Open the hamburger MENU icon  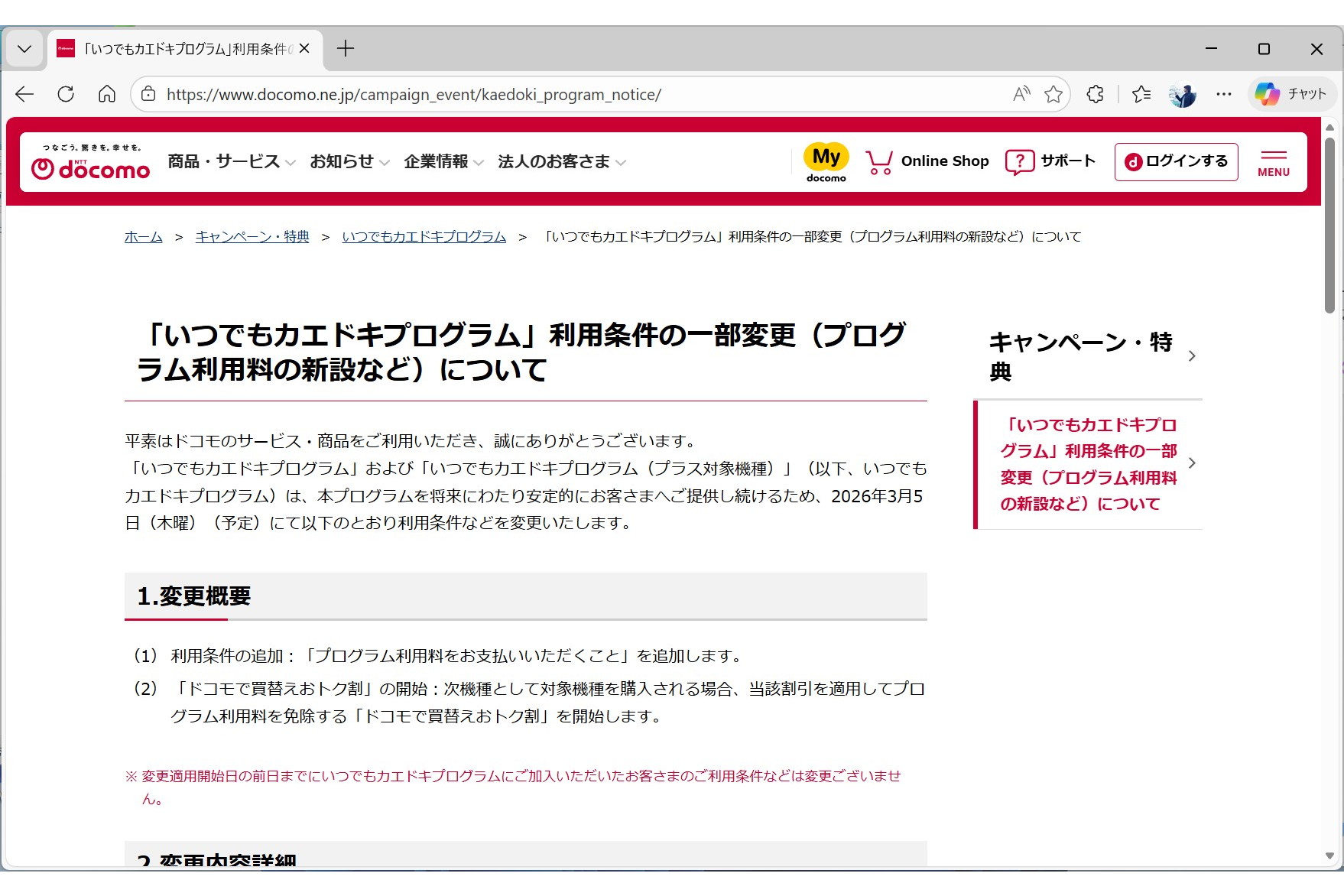coord(1274,162)
